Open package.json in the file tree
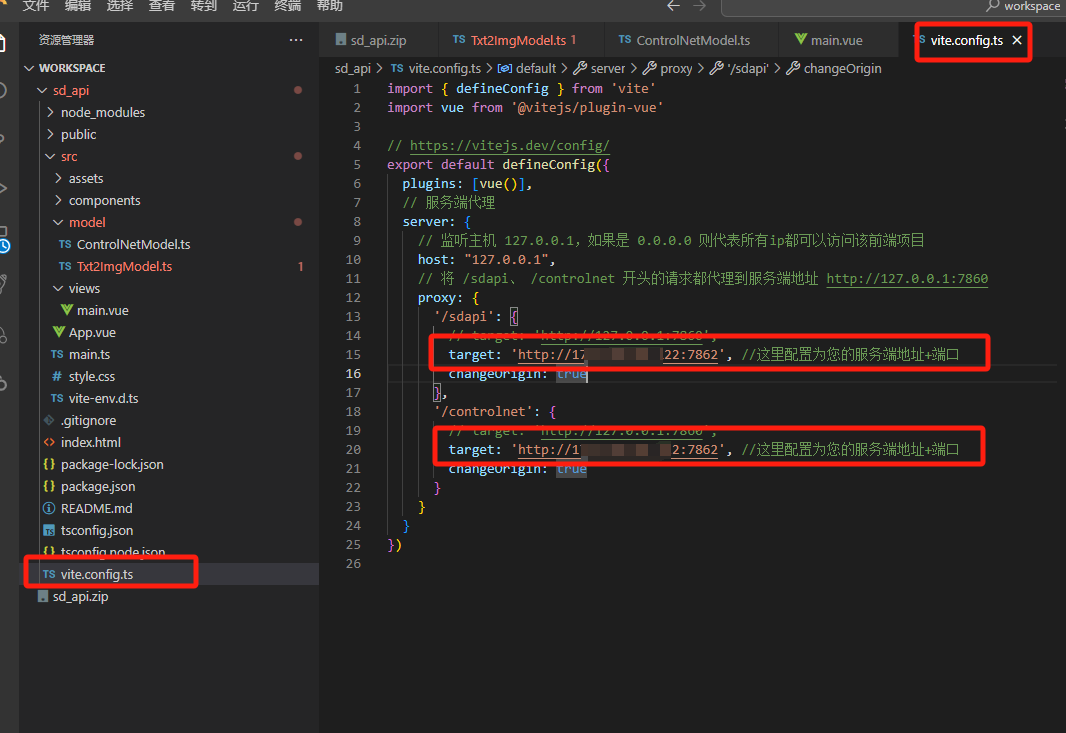 click(97, 486)
